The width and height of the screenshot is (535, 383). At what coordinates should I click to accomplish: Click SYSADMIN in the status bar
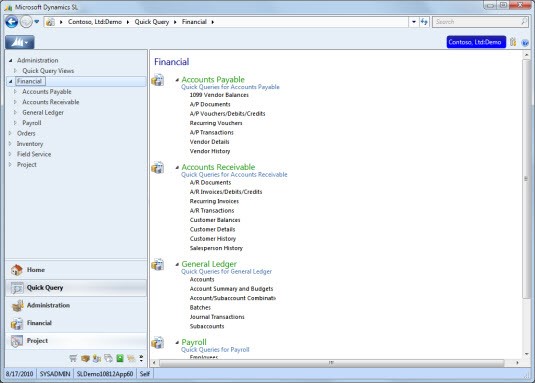click(x=55, y=374)
